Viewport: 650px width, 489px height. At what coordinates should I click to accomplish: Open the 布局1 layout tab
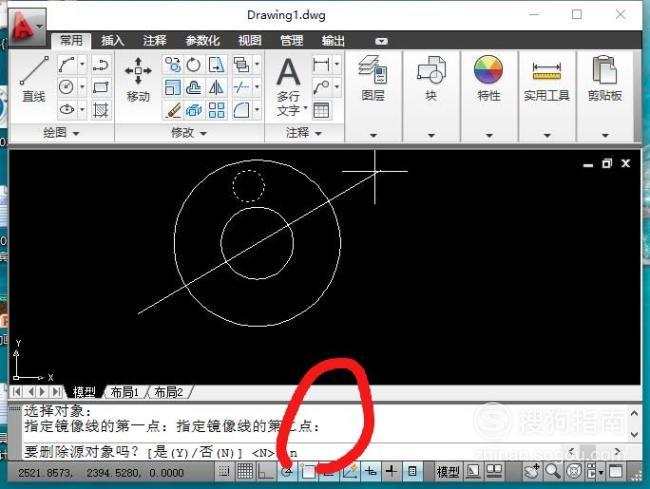pyautogui.click(x=124, y=392)
